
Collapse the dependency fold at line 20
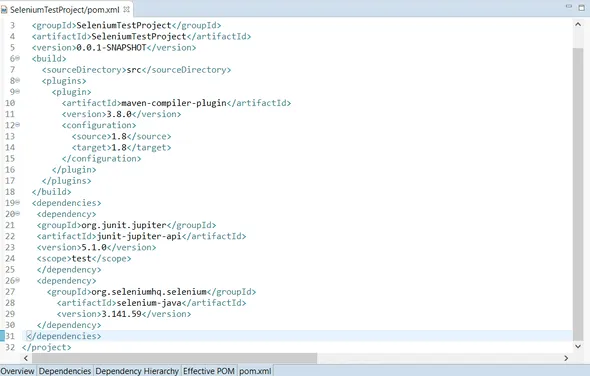[x=17, y=214]
